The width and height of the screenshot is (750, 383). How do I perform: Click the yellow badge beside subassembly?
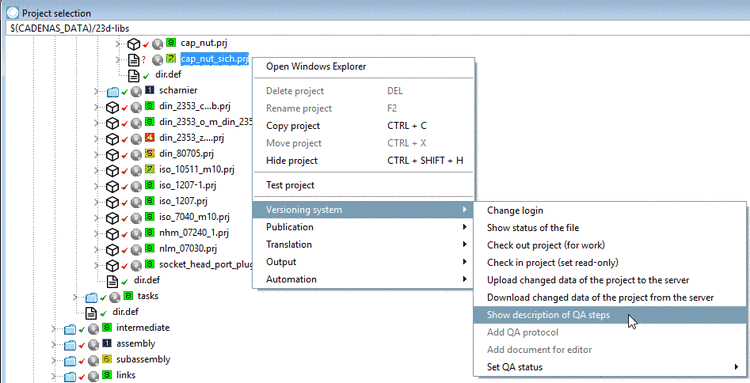107,359
